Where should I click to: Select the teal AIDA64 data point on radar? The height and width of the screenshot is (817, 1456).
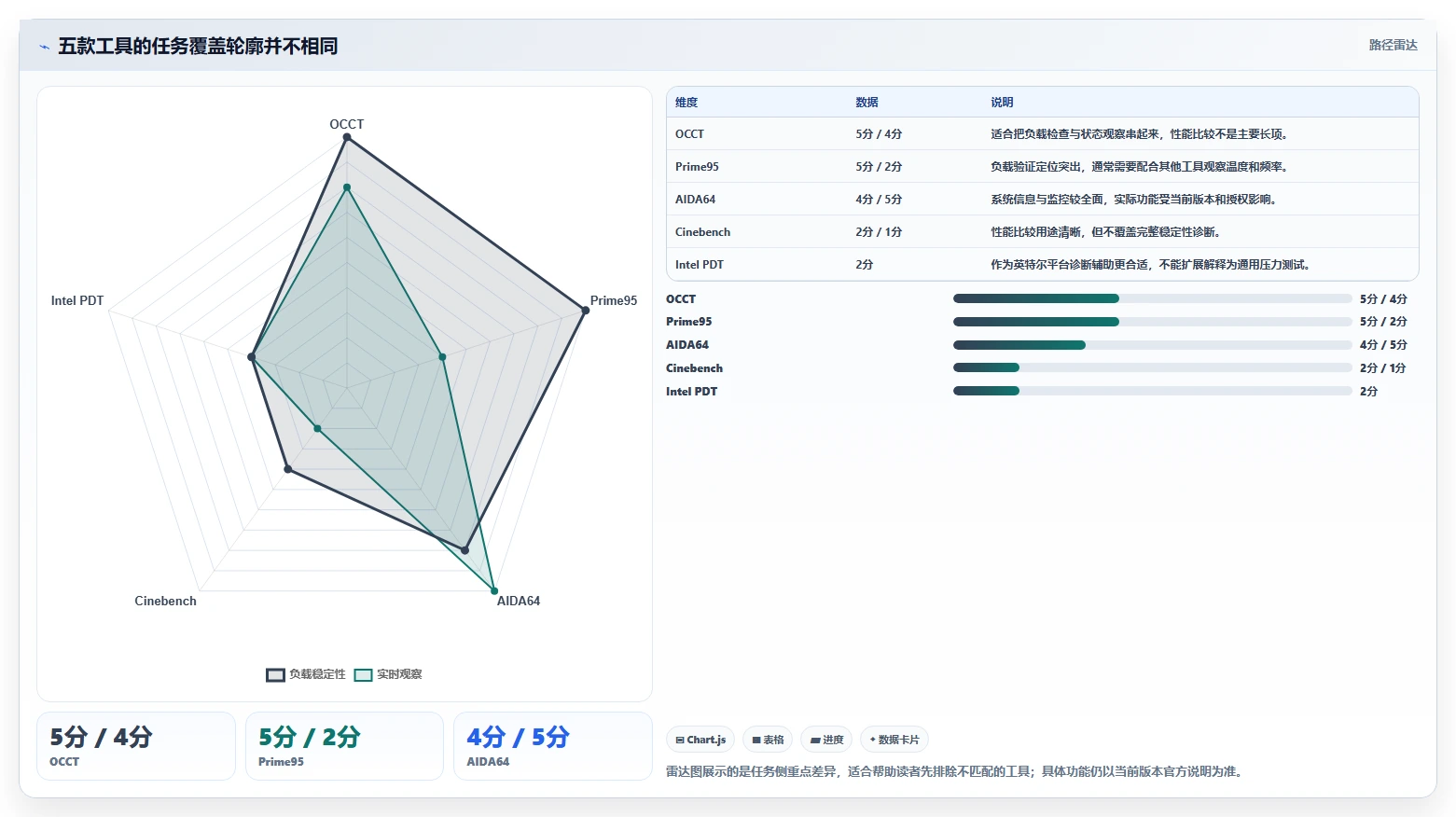pyautogui.click(x=494, y=591)
